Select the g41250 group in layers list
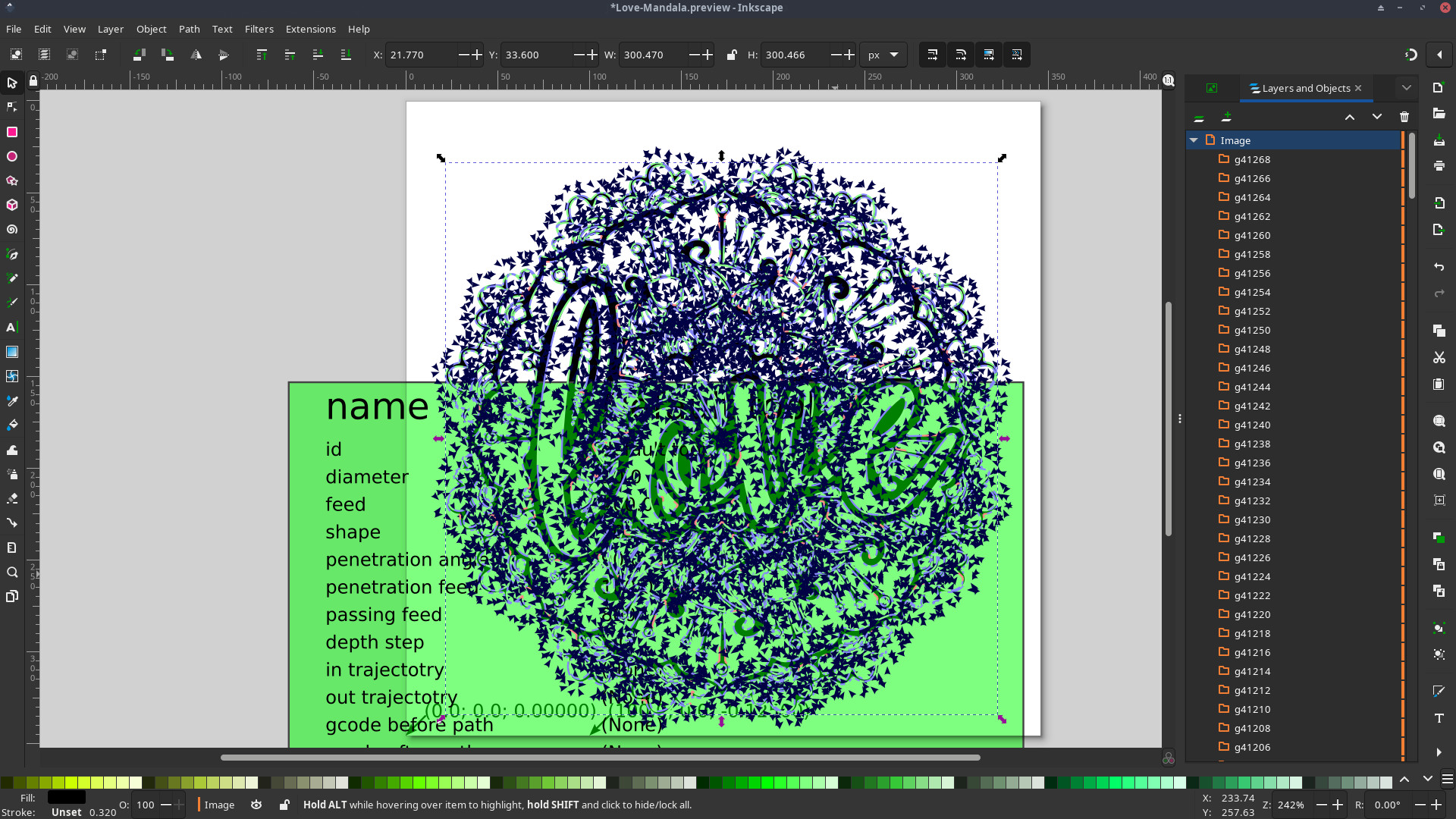This screenshot has height=819, width=1456. (1251, 330)
